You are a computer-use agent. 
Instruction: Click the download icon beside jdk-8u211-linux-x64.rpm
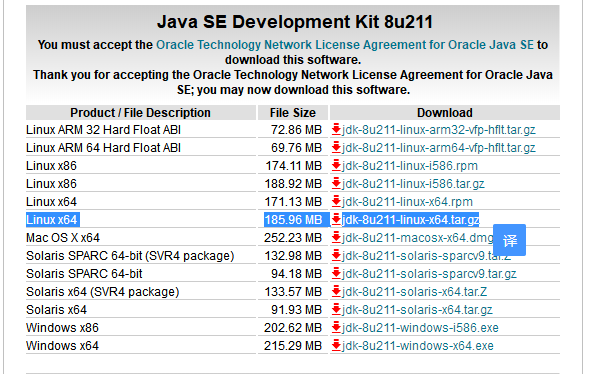[336, 202]
